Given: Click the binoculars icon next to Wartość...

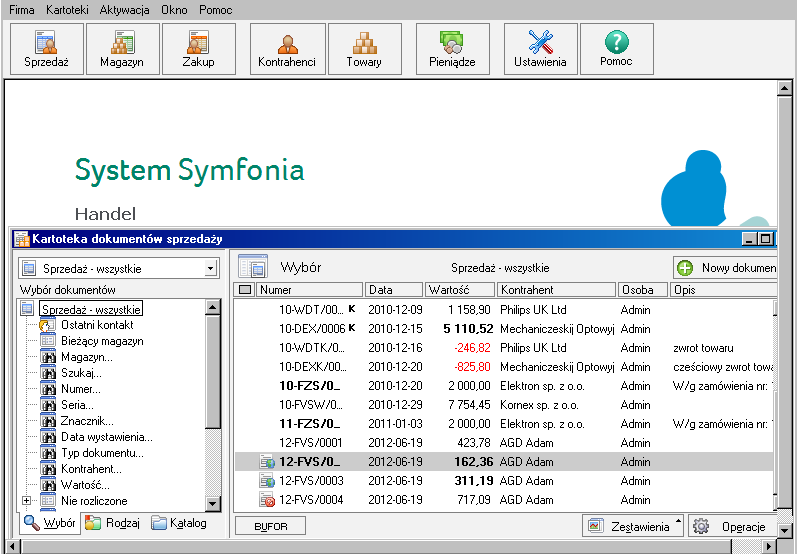Looking at the screenshot, I should click(48, 485).
